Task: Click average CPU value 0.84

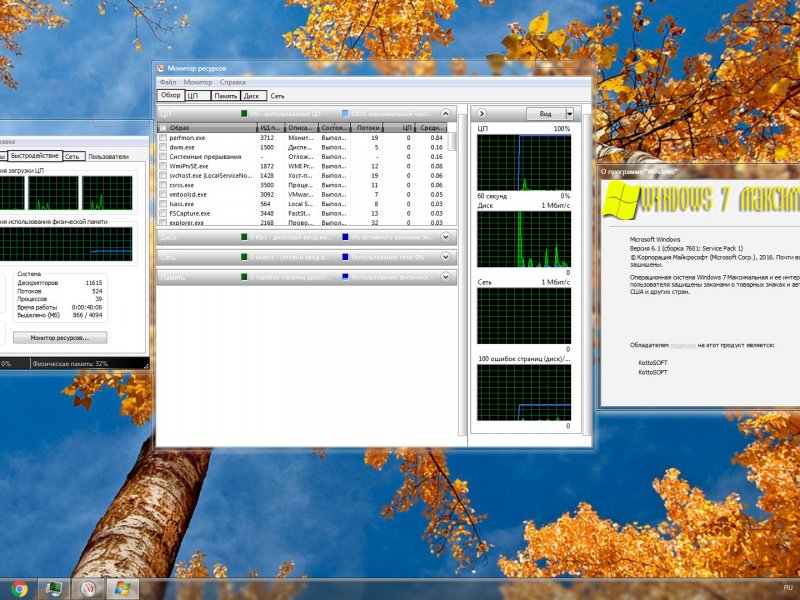Action: [436, 138]
